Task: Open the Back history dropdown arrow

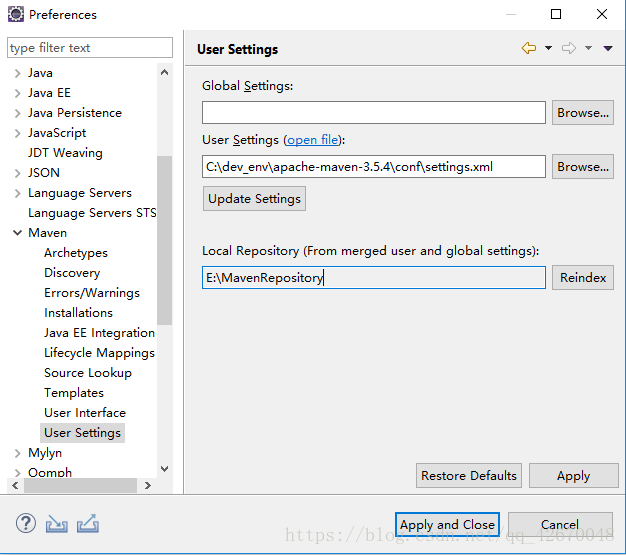Action: pos(549,48)
